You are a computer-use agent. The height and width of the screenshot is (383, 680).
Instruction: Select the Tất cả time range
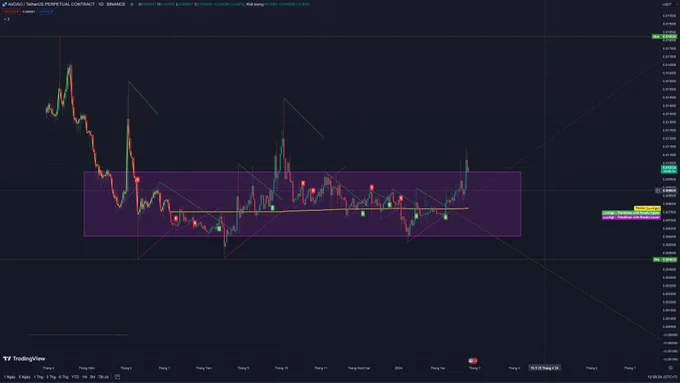coord(103,377)
